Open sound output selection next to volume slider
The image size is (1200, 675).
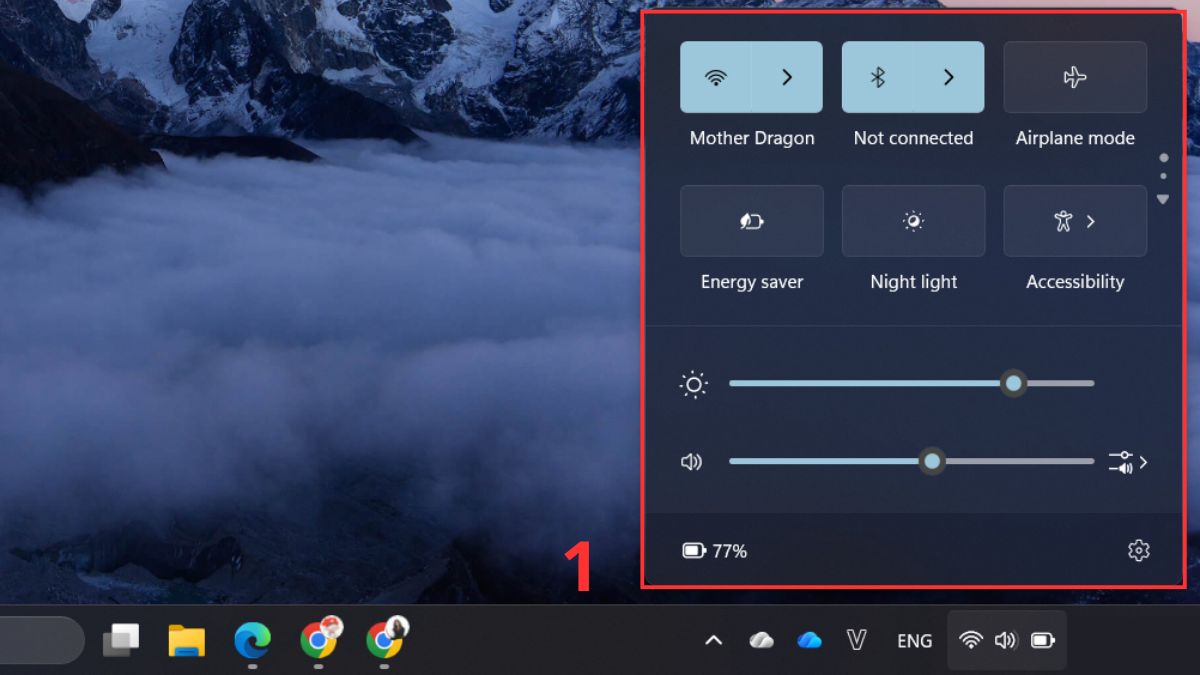(x=1128, y=462)
